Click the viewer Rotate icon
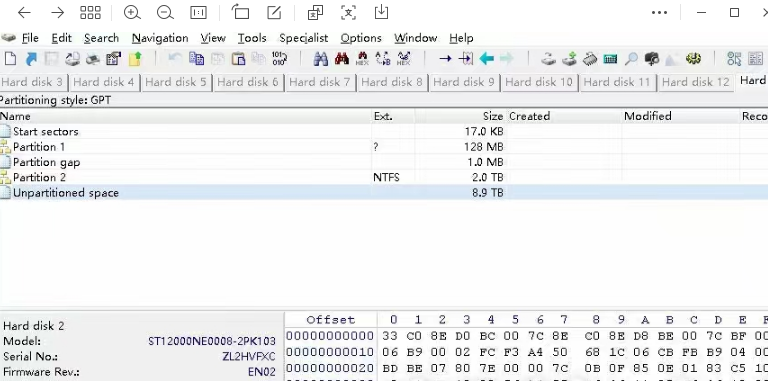 (240, 12)
